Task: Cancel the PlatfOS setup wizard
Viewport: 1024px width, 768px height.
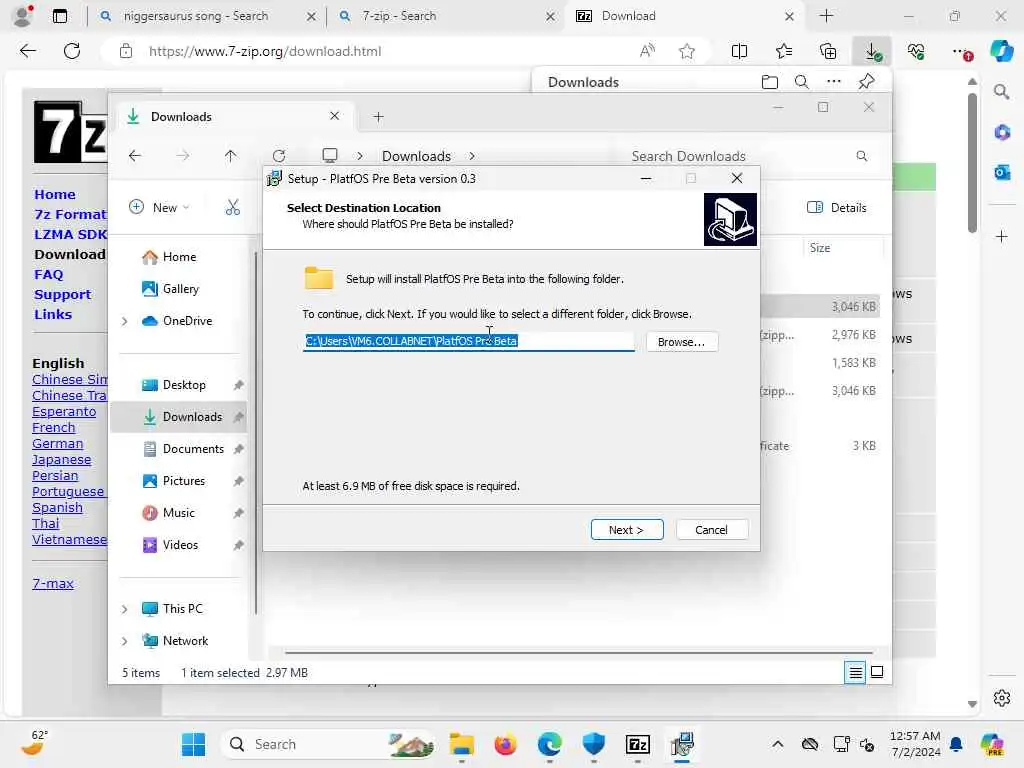Action: click(x=711, y=530)
